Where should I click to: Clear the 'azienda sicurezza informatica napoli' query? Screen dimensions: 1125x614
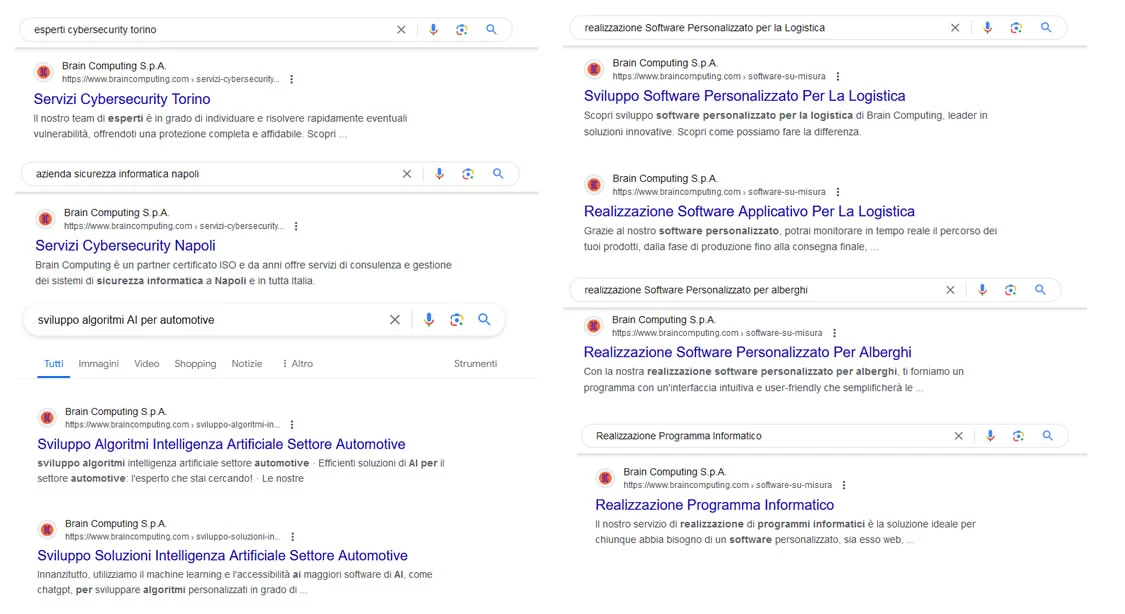click(407, 174)
